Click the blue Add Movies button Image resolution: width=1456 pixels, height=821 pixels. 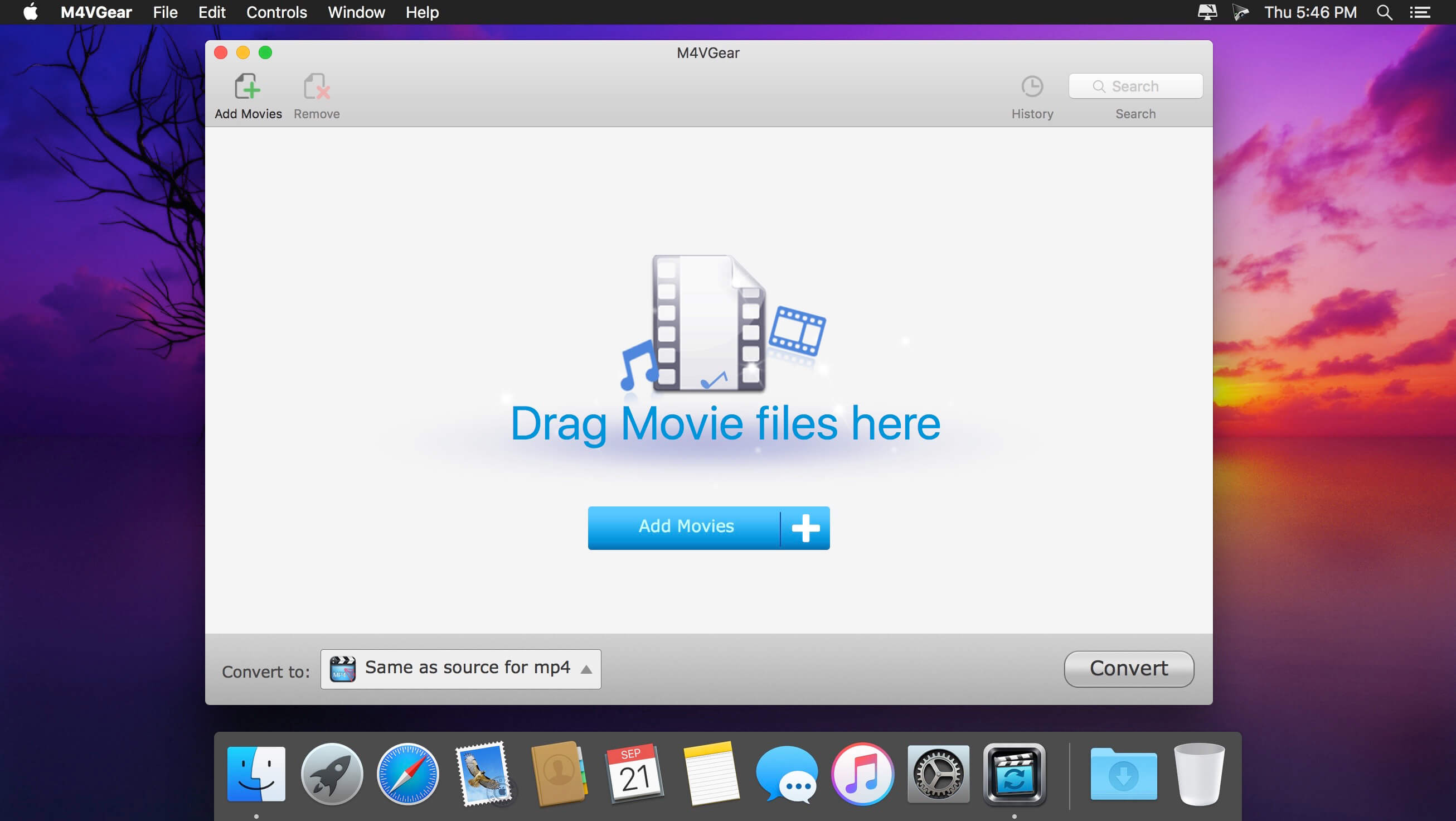click(x=709, y=528)
